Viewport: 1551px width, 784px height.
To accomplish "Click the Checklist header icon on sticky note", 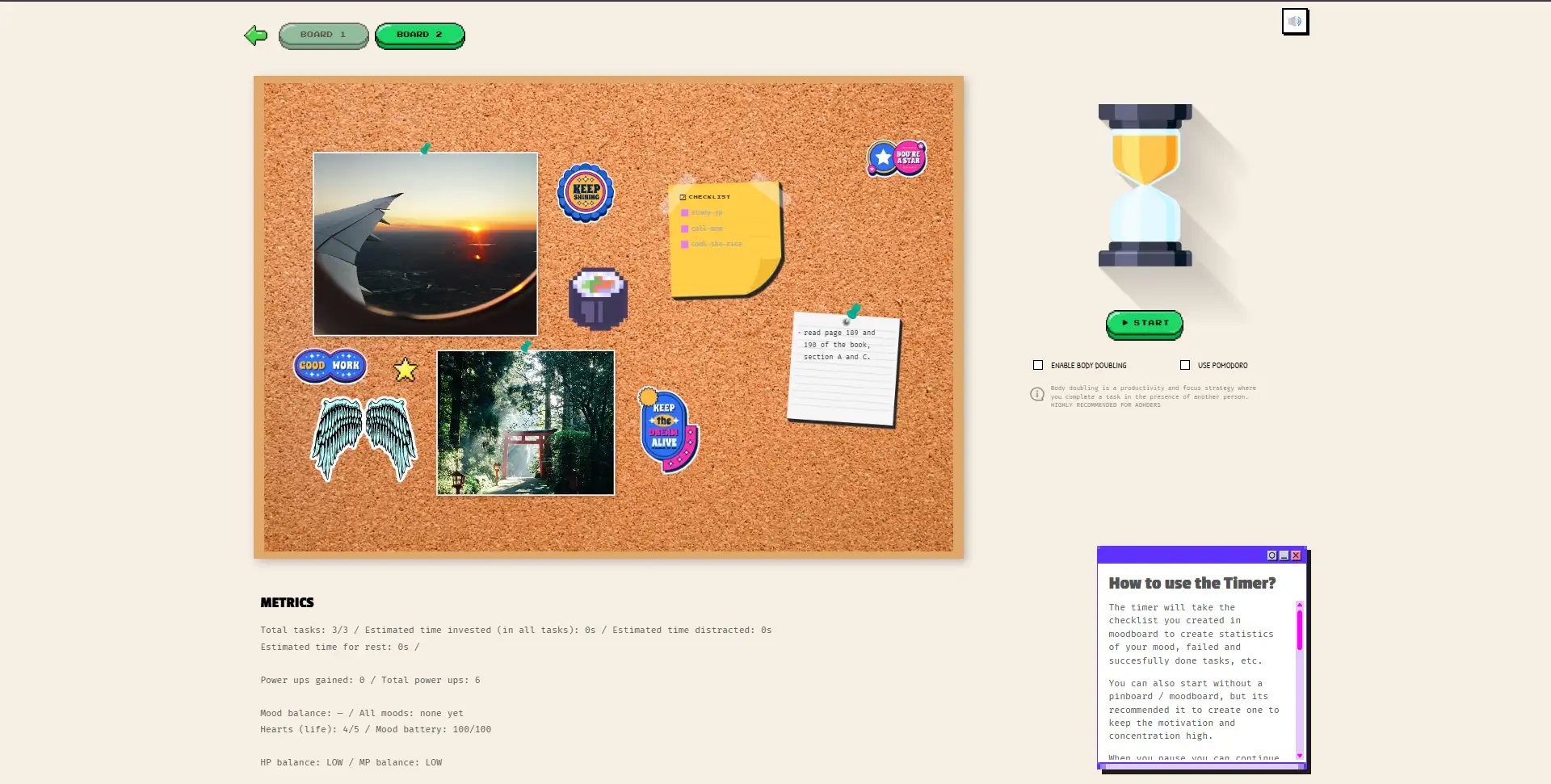I will [x=683, y=197].
